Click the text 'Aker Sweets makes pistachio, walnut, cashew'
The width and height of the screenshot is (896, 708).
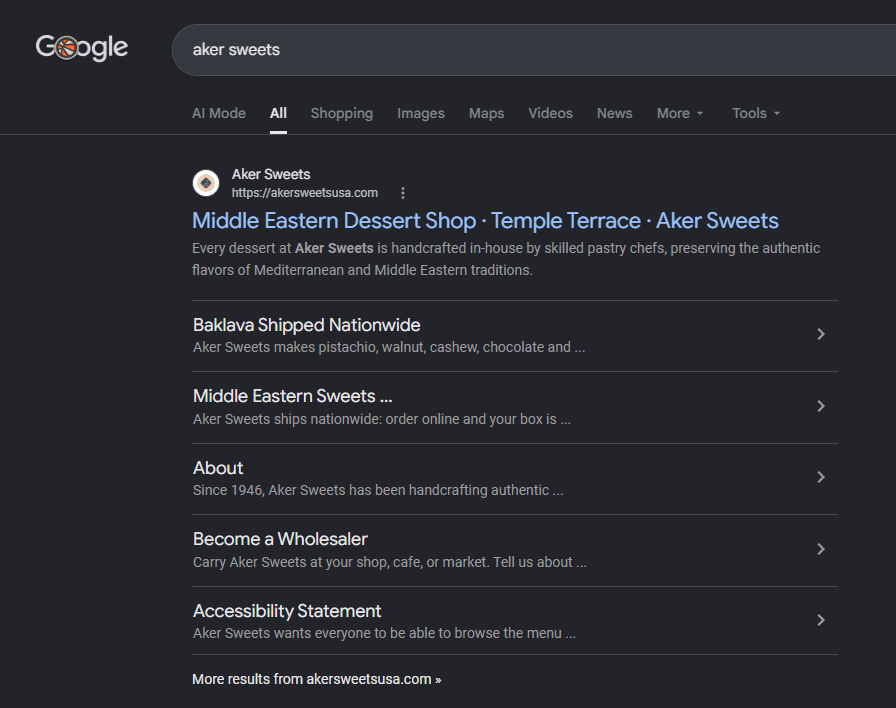(x=389, y=347)
